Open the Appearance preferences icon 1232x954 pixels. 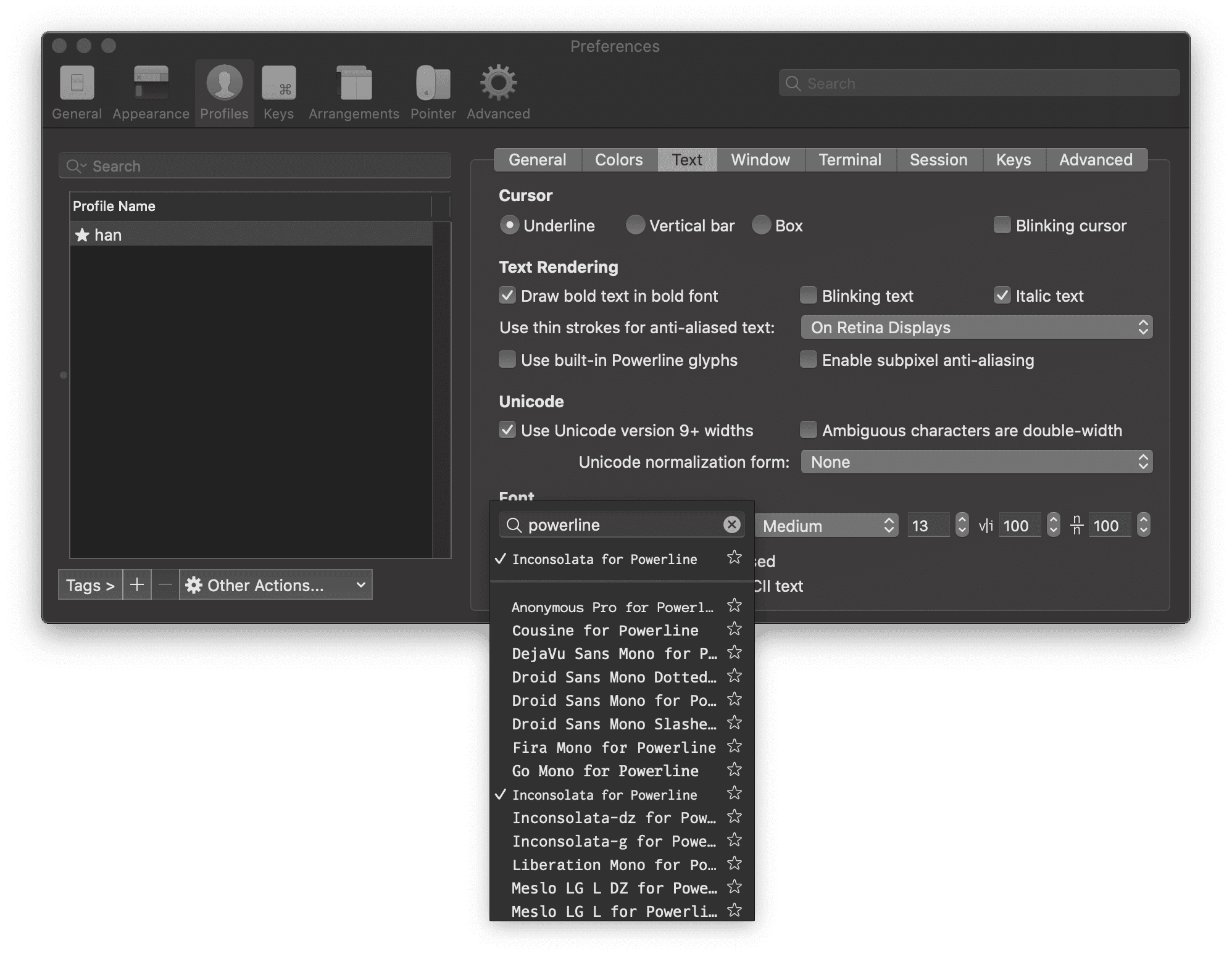tap(151, 93)
